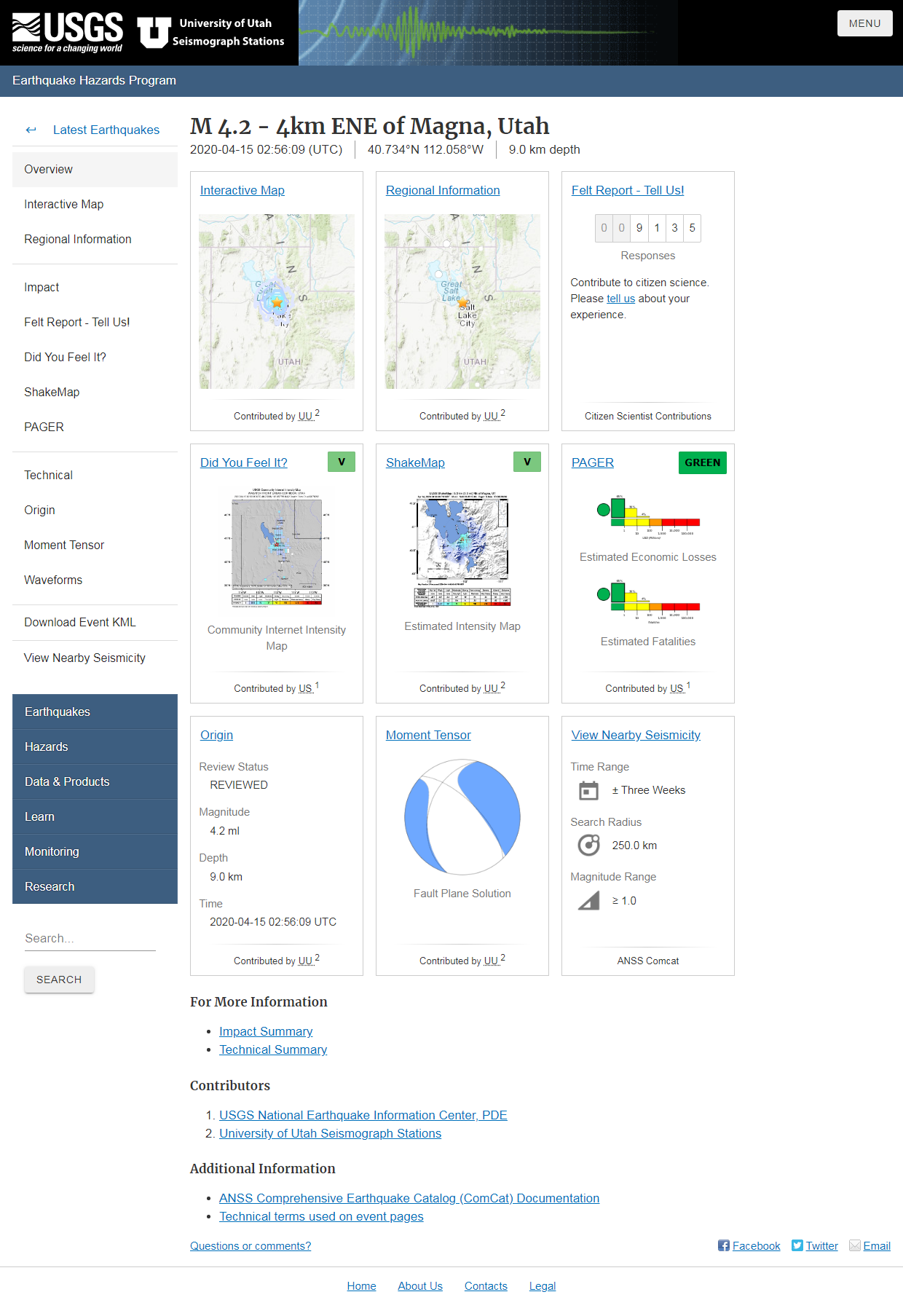Click the USGS logo
The width and height of the screenshot is (903, 1316).
[x=67, y=33]
